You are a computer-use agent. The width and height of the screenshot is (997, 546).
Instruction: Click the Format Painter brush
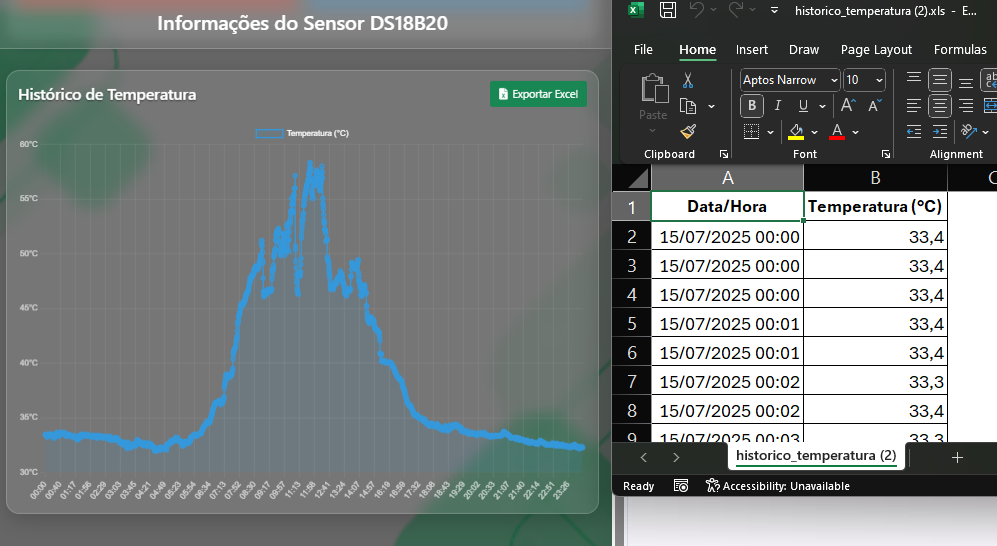click(688, 131)
